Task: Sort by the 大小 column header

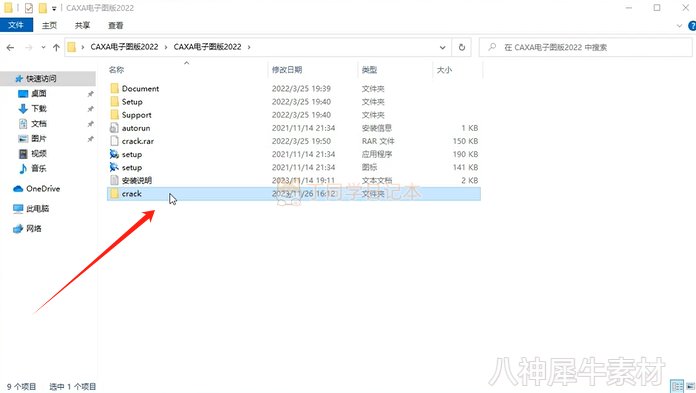Action: [x=444, y=70]
